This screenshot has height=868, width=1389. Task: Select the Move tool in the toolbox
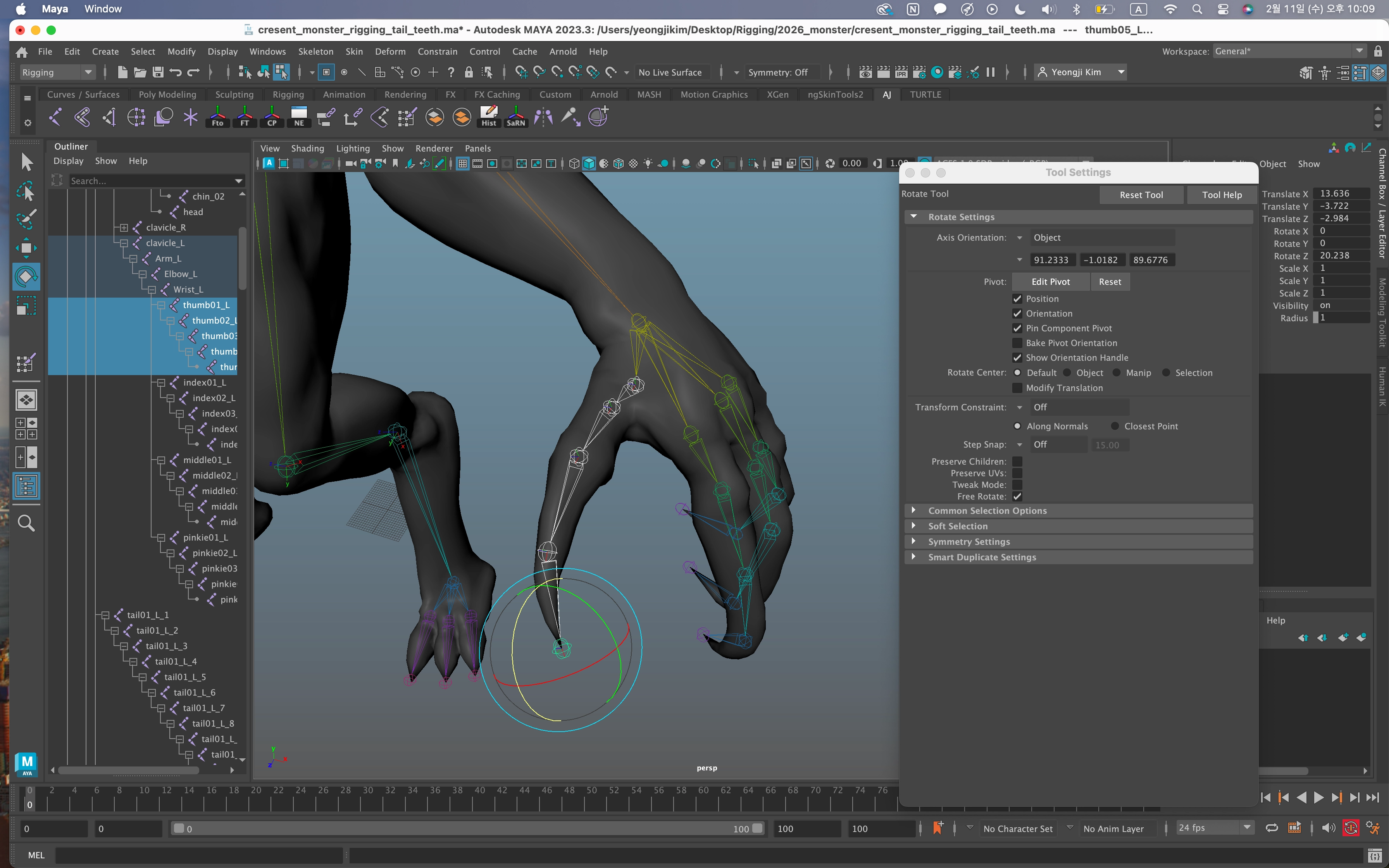[x=26, y=248]
